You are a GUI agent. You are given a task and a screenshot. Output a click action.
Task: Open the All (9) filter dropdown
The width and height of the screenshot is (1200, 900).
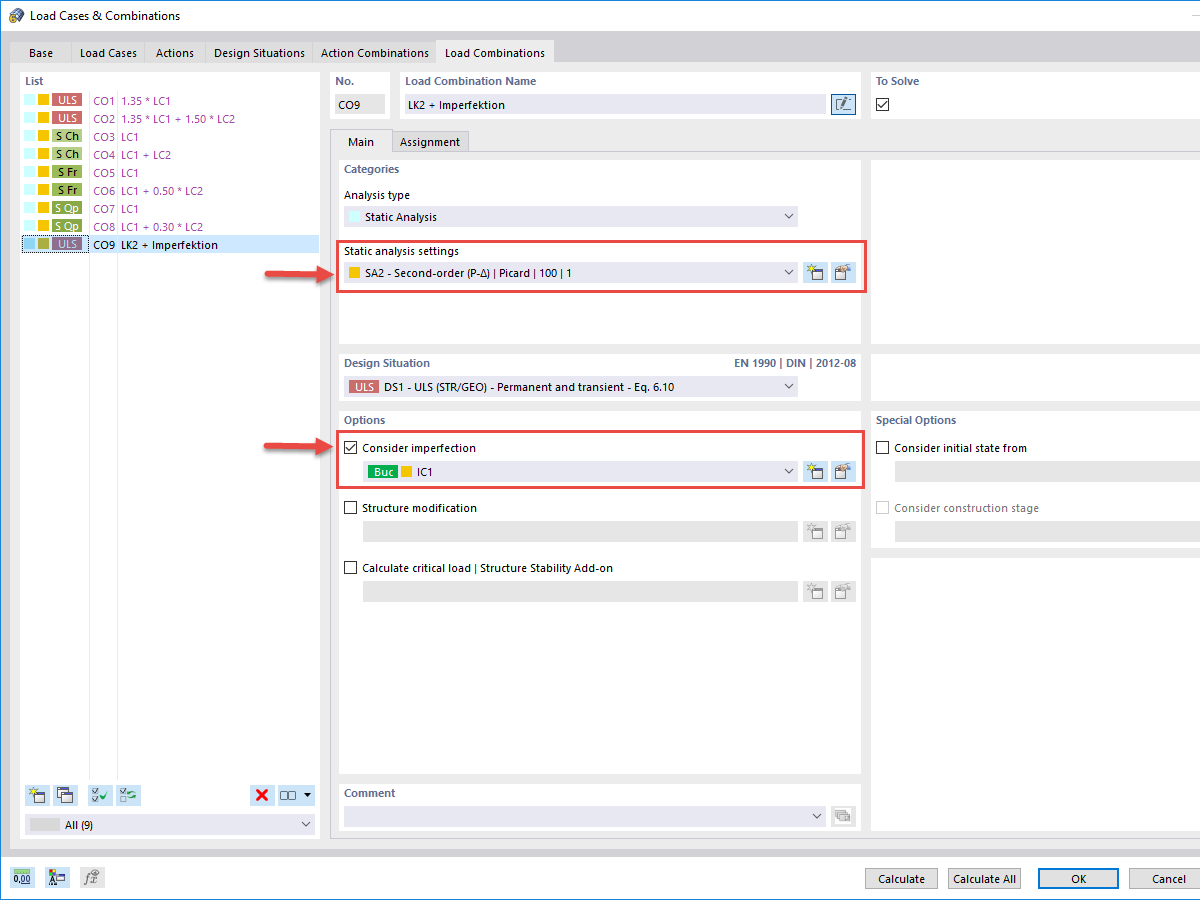tap(305, 823)
